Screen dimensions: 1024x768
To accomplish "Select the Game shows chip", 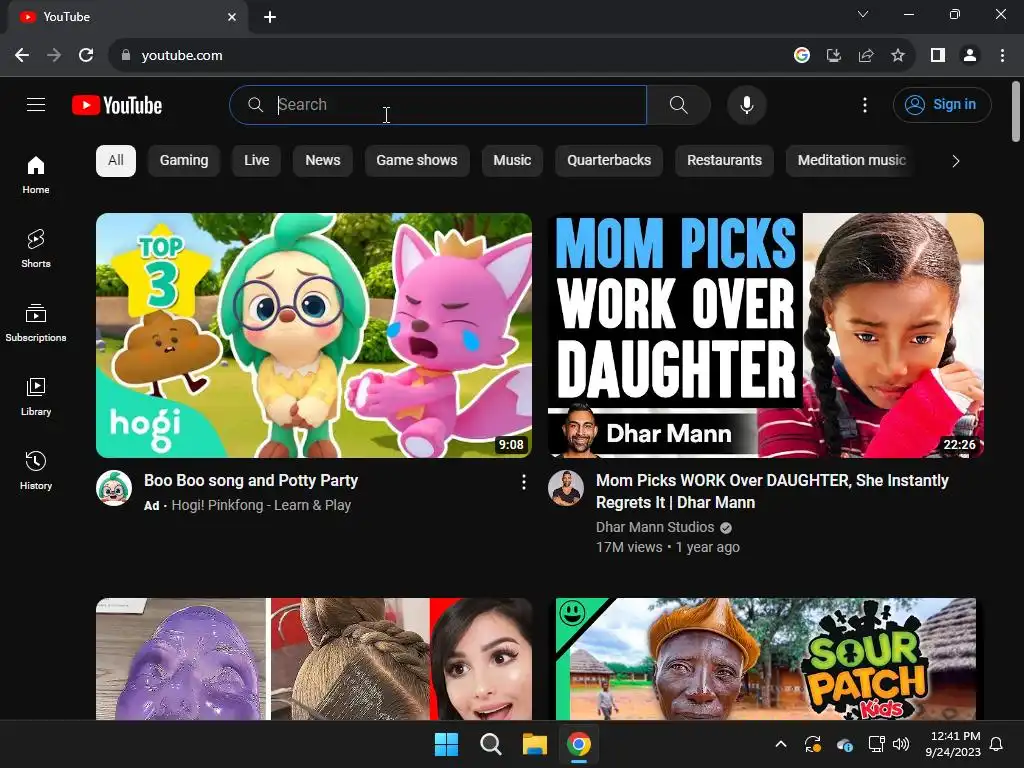I will click(417, 161).
